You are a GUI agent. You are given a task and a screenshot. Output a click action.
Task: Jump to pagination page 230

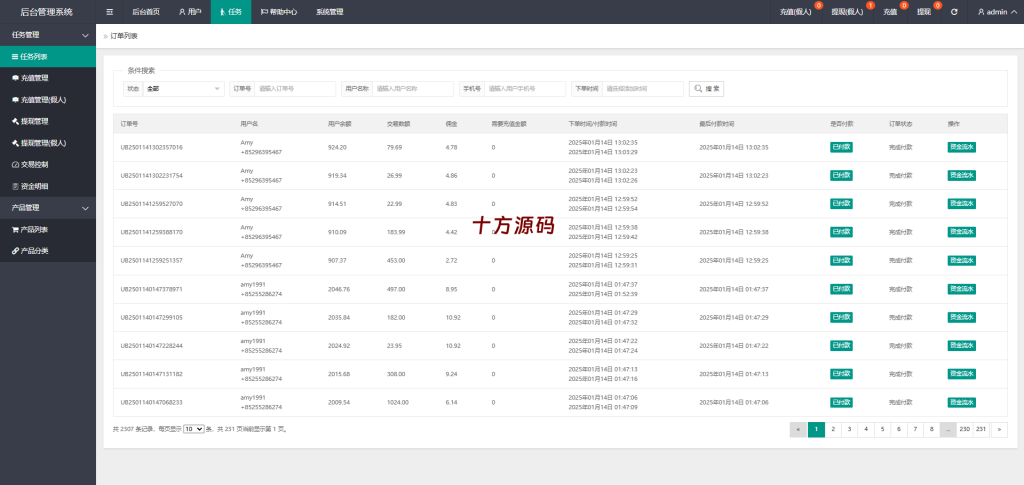[x=965, y=430]
